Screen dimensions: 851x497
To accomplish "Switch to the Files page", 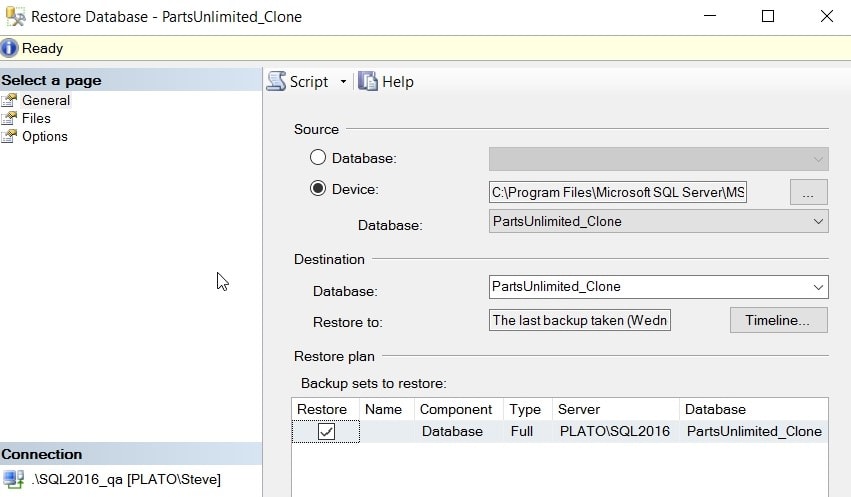I will coord(36,118).
